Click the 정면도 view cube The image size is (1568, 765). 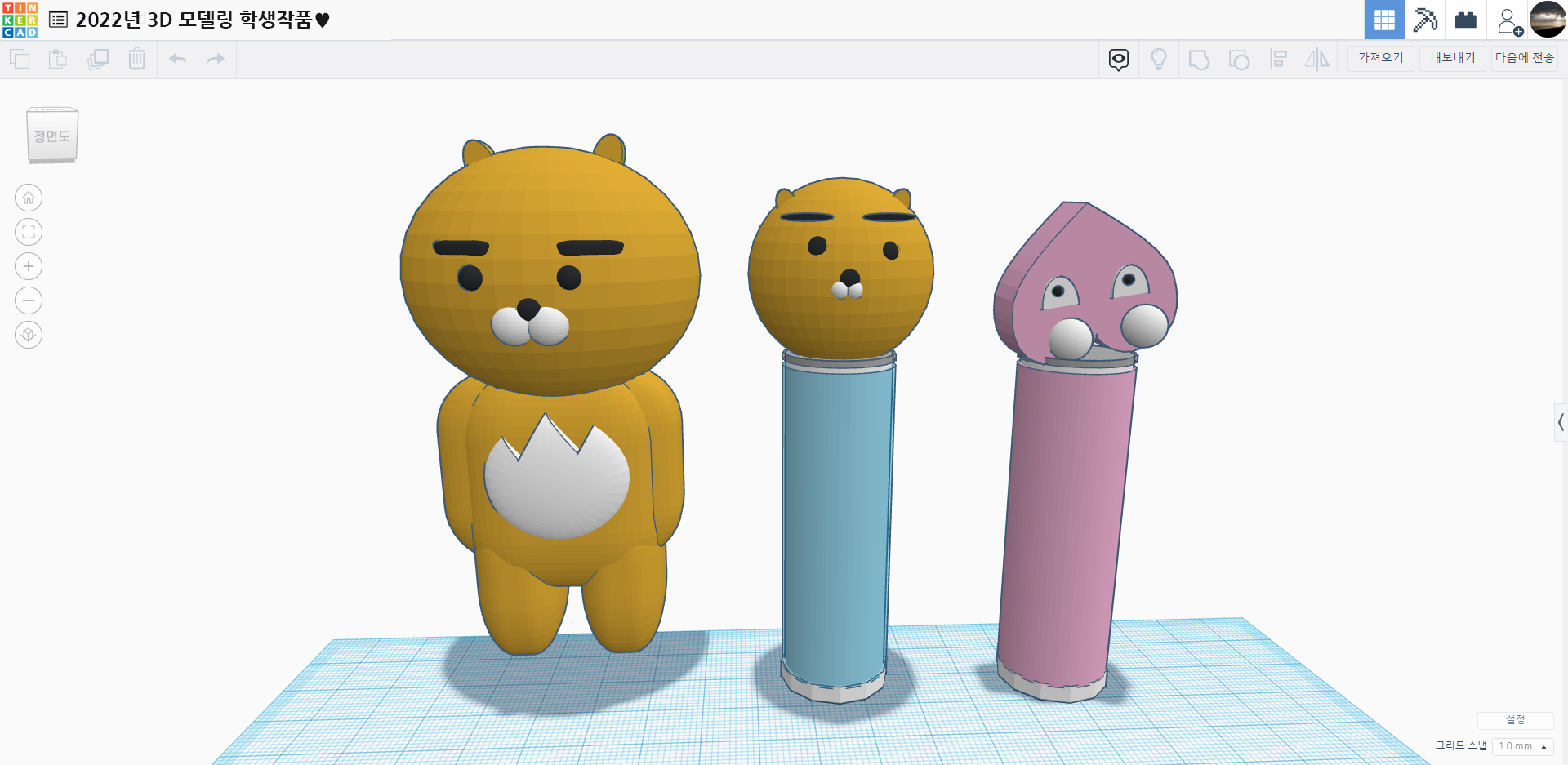(x=52, y=136)
